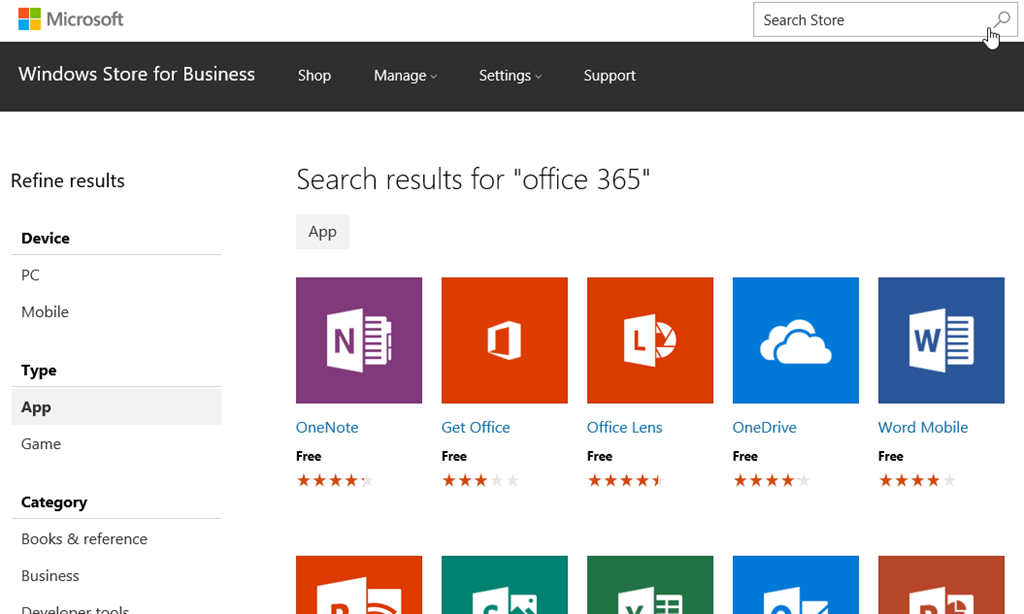Choose the Books & reference category
Screen dimensions: 1024x614
point(84,539)
